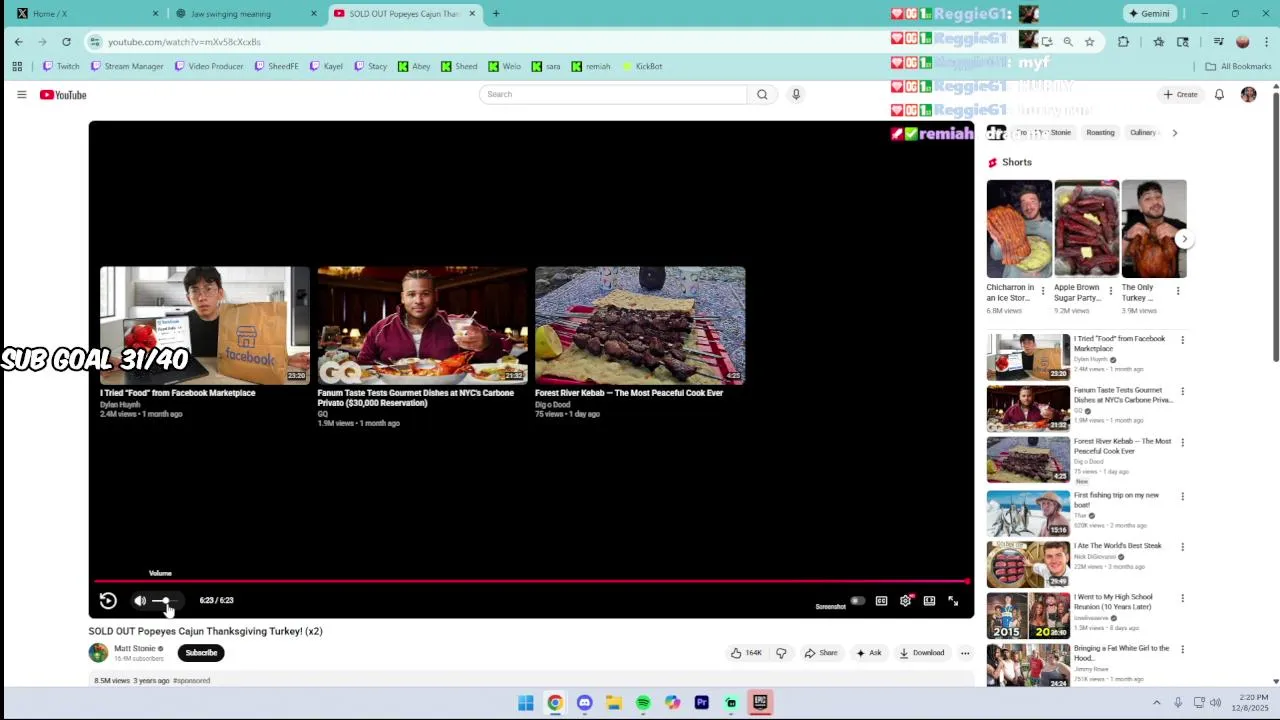Play end-screen Fanum Taste Tests GQ video
The image size is (1280, 720).
(422, 325)
